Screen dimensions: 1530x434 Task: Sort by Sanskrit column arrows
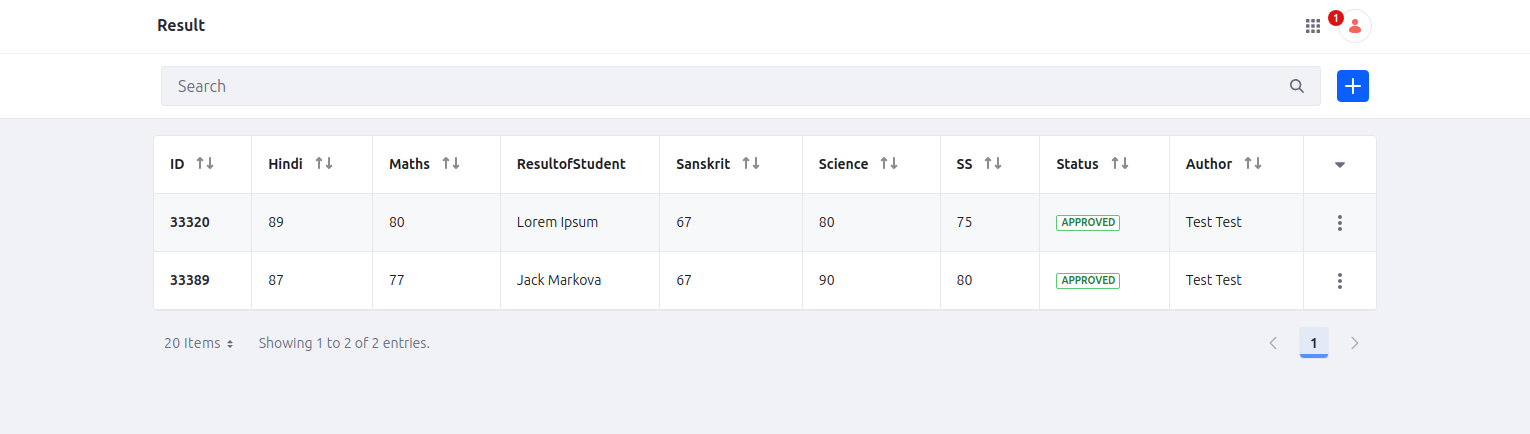click(751, 164)
